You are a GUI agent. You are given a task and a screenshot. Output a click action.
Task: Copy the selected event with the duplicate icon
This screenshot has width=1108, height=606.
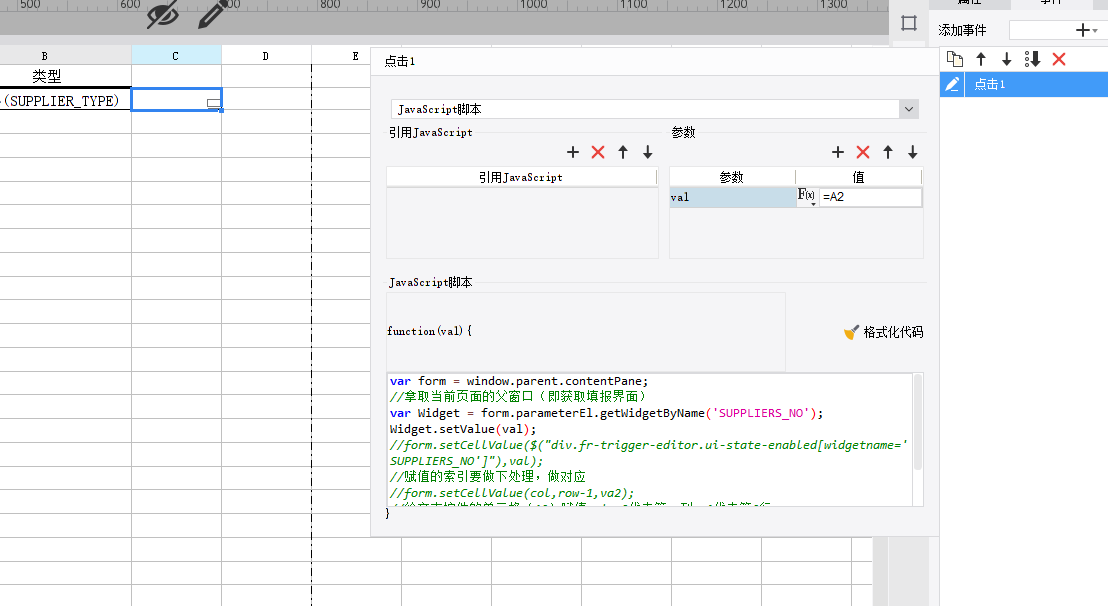pos(955,59)
